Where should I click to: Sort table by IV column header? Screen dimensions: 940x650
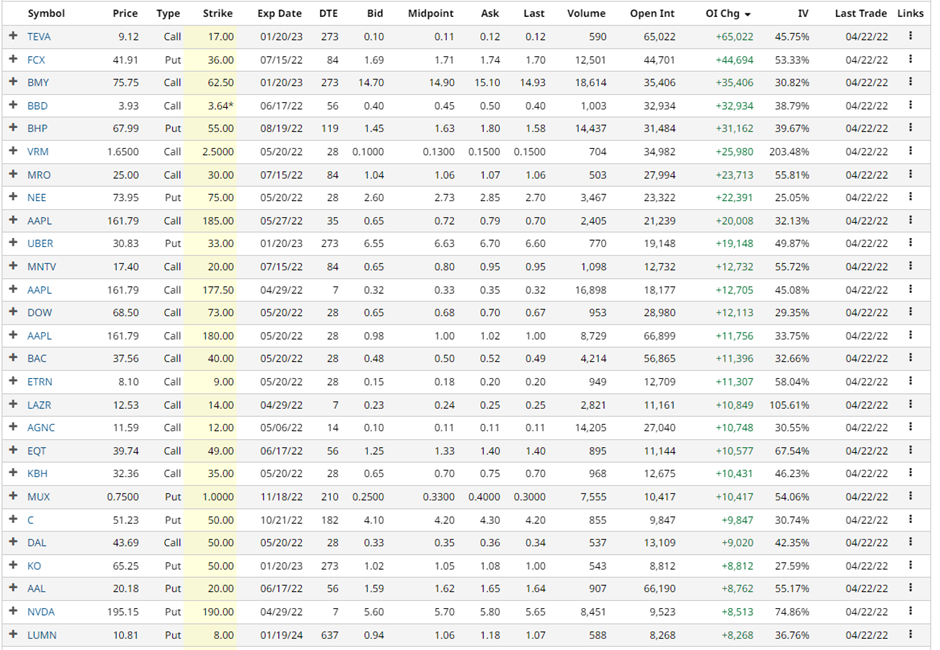pyautogui.click(x=803, y=13)
